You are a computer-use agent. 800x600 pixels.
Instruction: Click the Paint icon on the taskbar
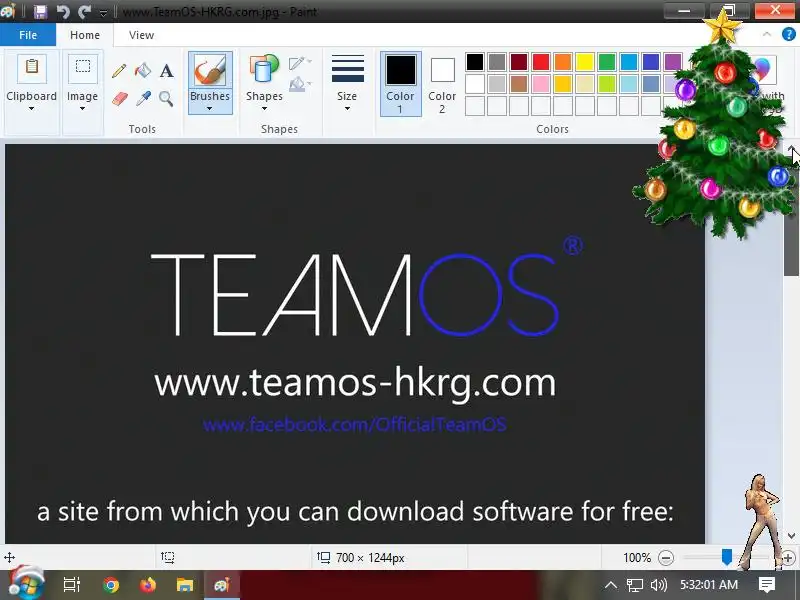(x=222, y=585)
